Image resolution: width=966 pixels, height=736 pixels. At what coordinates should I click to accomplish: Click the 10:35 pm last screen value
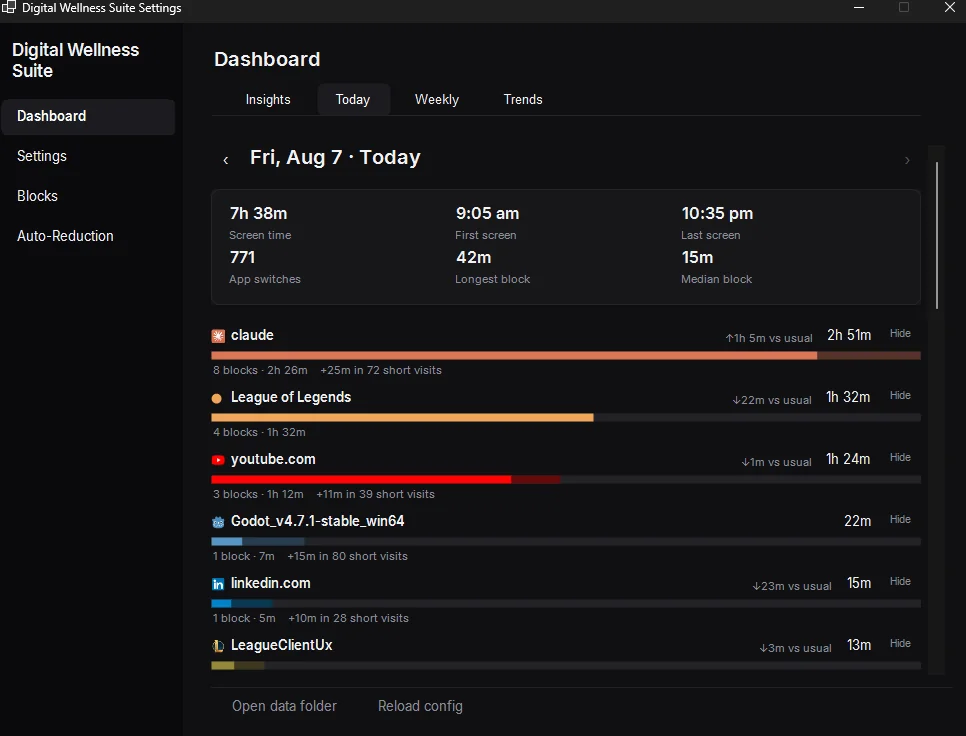pos(717,214)
